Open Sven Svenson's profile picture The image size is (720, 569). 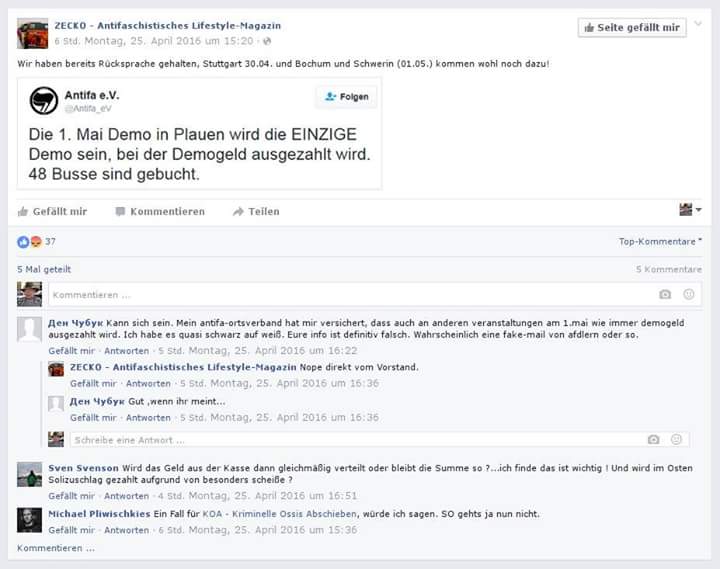click(29, 474)
